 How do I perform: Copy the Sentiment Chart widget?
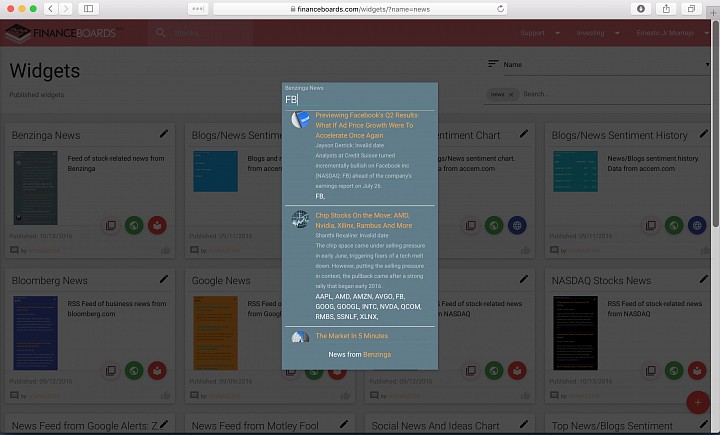click(471, 226)
